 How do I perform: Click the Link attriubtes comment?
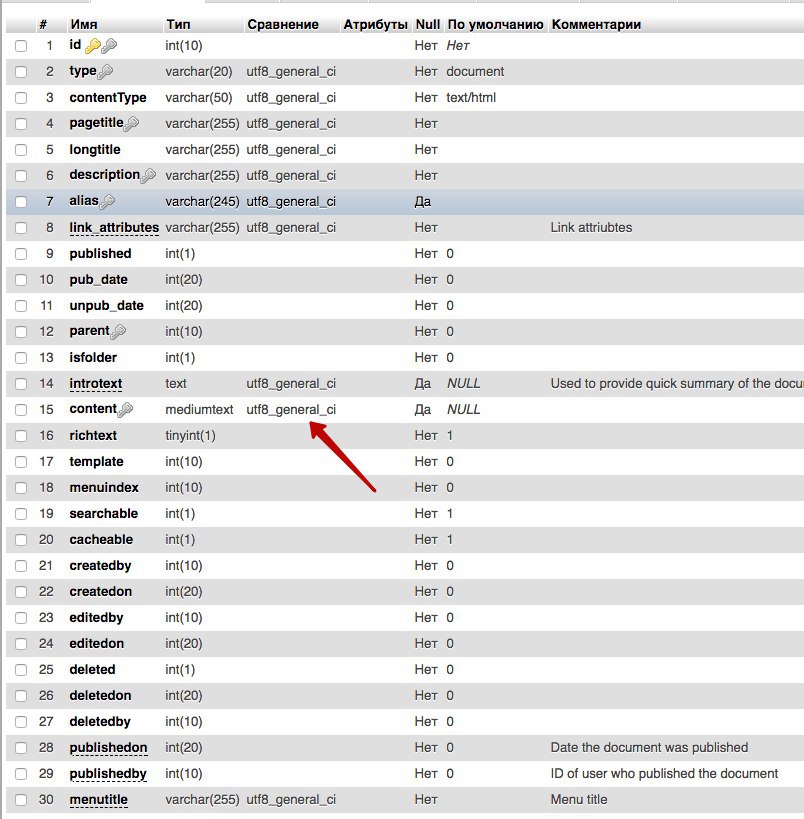[591, 228]
